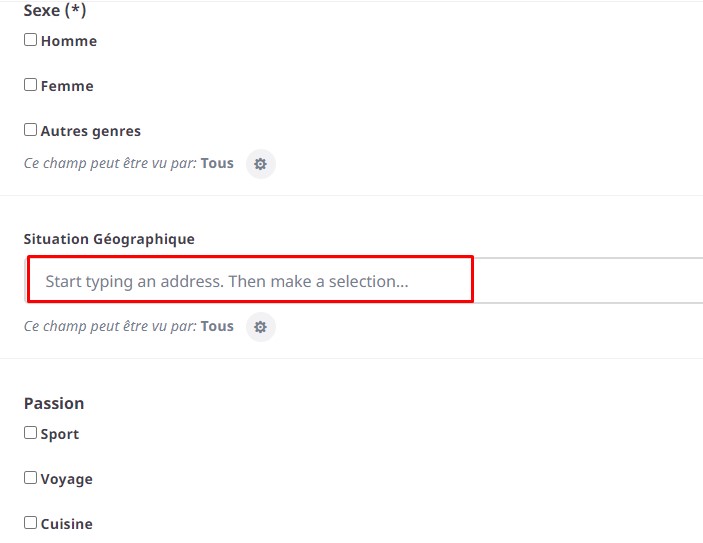Click "Ce champ peut être vu par" under Sexe
703x543 pixels.
pyautogui.click(x=110, y=163)
